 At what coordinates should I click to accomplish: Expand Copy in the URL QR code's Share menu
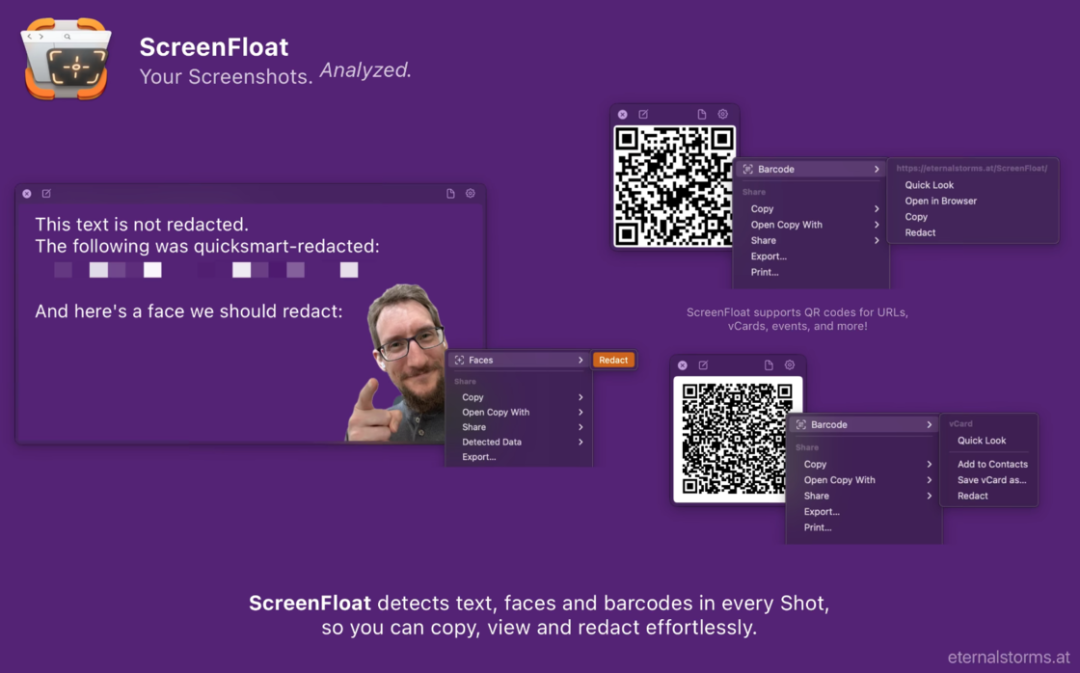[811, 209]
